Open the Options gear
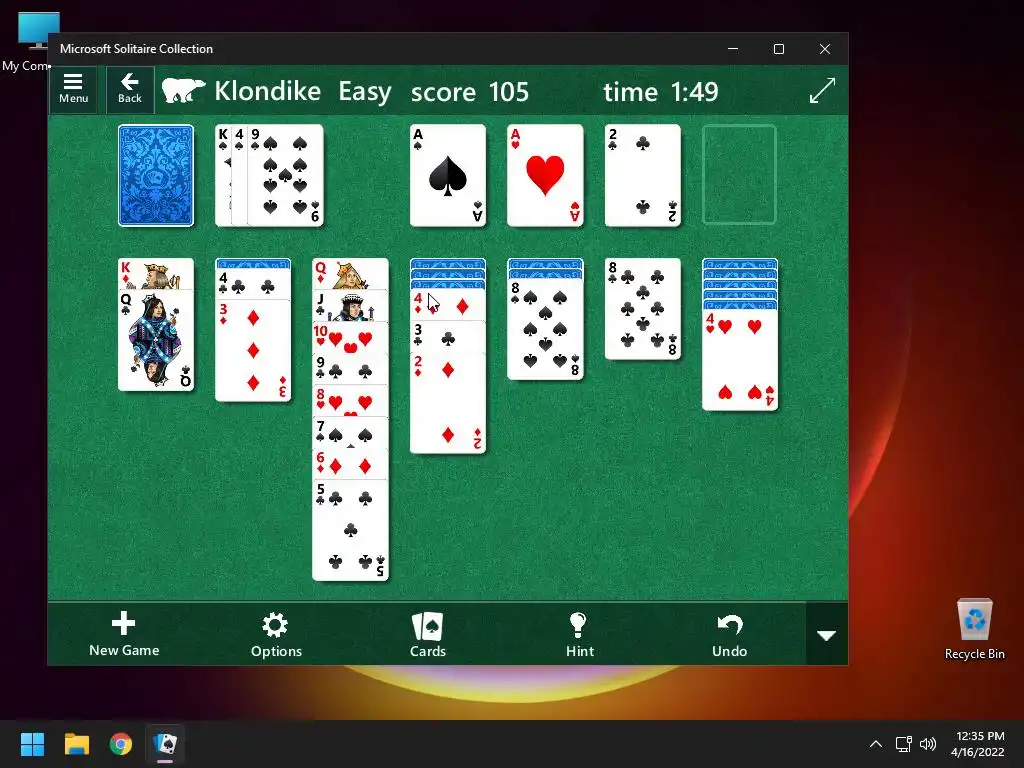 pos(276,634)
